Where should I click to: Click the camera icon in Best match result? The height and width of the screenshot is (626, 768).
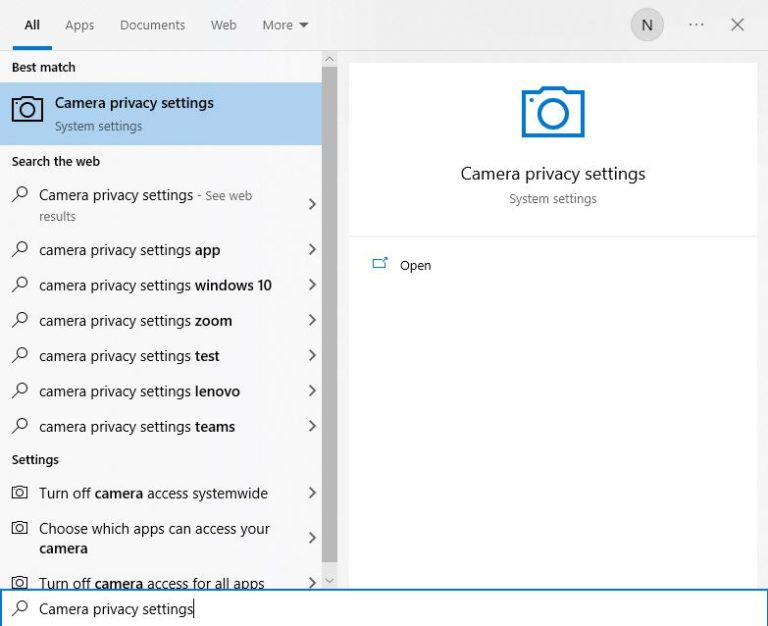click(27, 109)
